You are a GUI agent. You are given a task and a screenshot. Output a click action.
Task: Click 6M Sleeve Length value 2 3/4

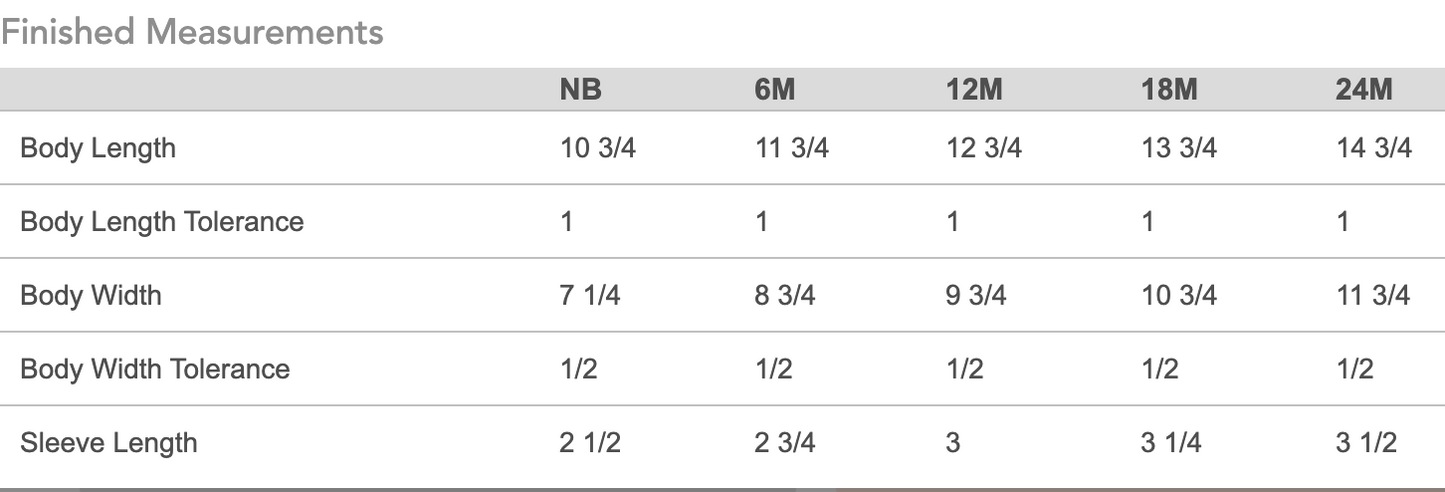coord(784,442)
